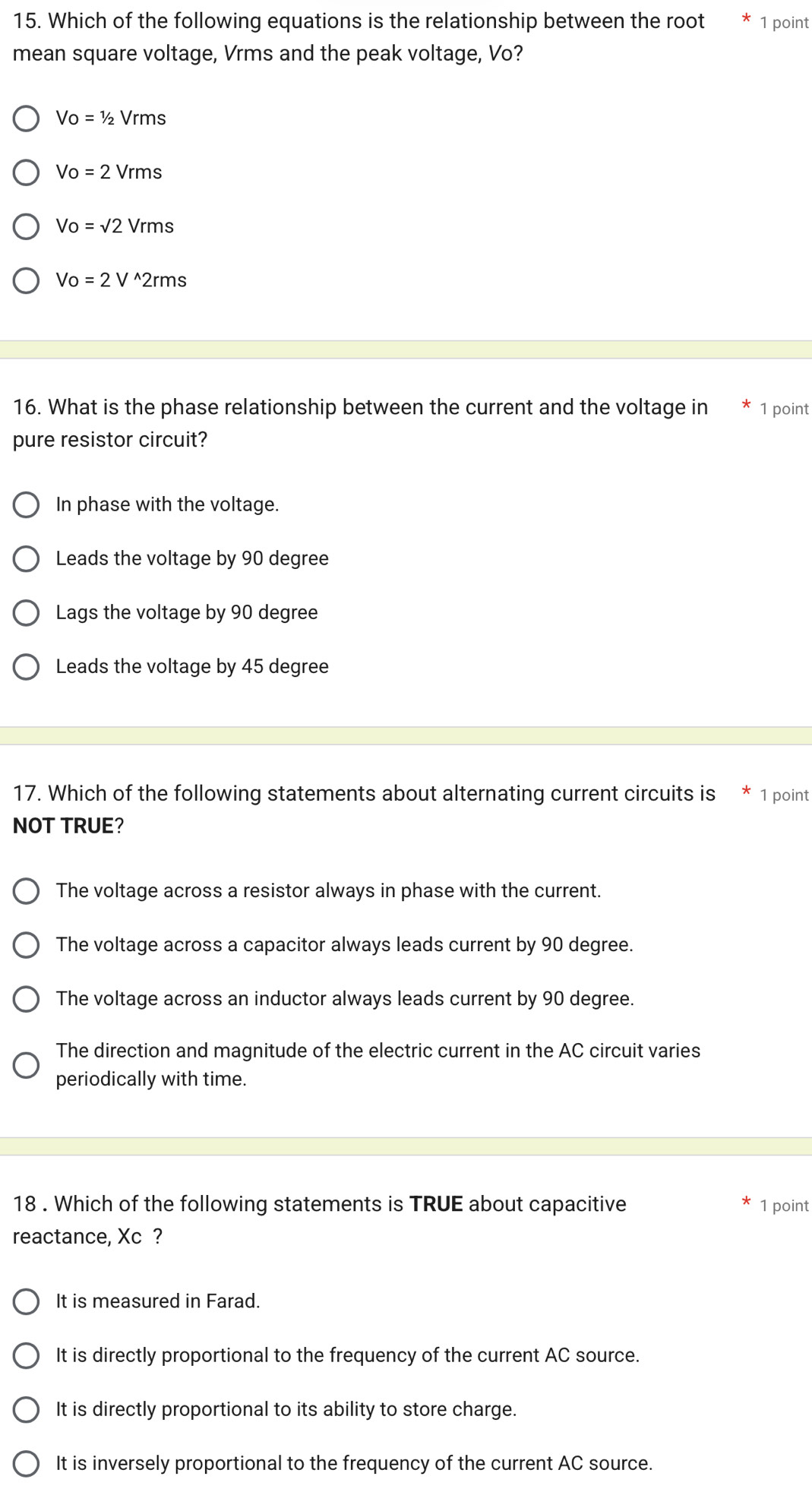Pick inductor voltage leads current statement
Viewport: 812px width, 1511px height.
click(27, 999)
